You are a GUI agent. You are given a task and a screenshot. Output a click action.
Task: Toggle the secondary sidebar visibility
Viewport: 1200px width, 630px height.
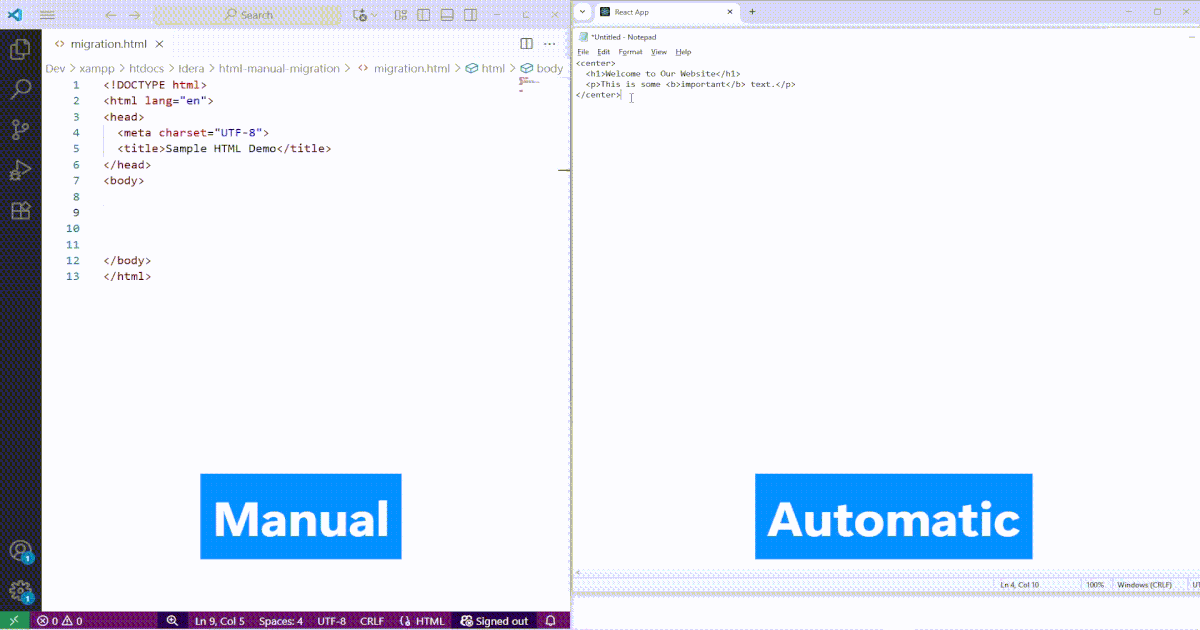point(470,15)
